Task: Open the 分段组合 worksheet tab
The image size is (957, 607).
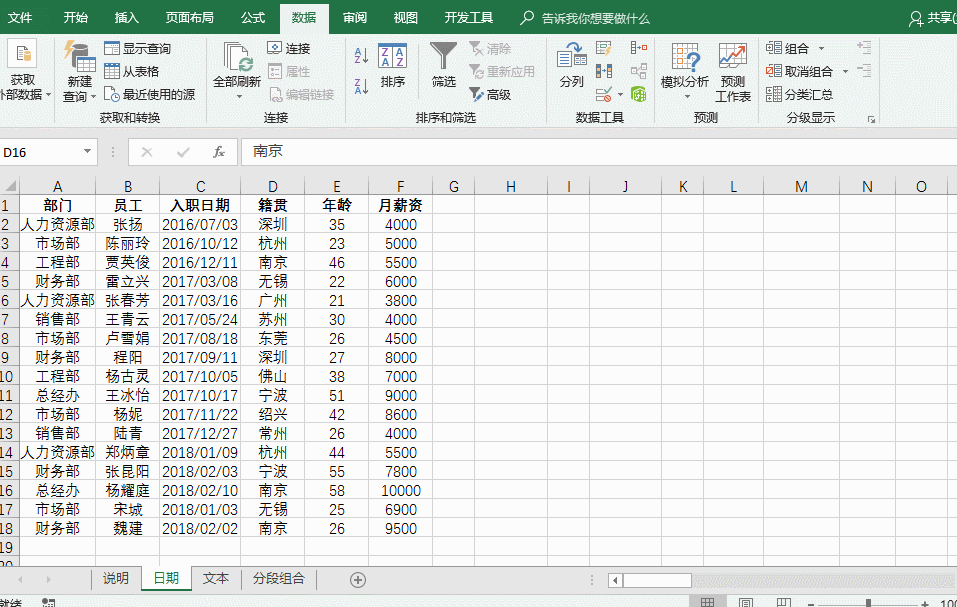Action: 278,579
